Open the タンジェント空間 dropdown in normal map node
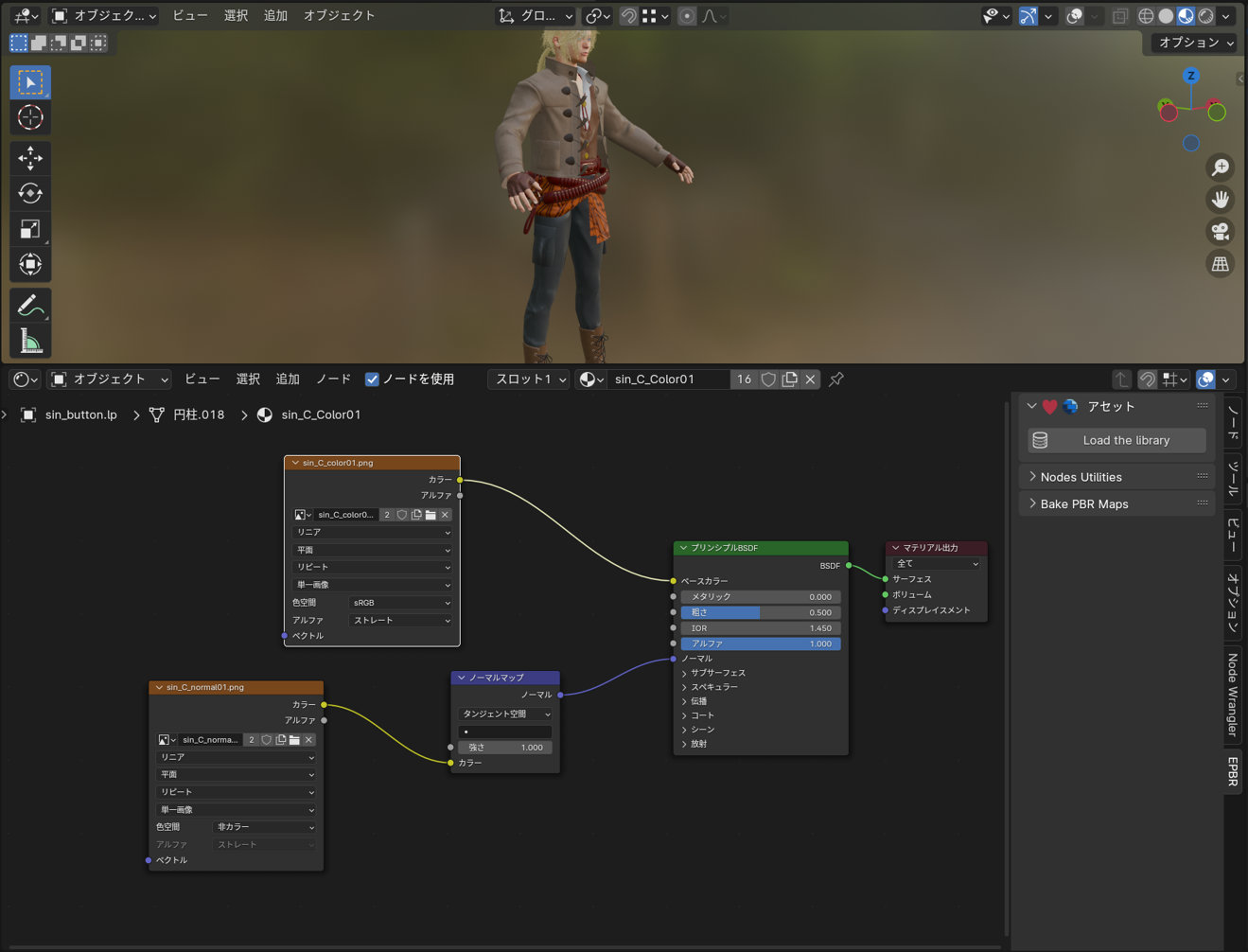 (505, 714)
